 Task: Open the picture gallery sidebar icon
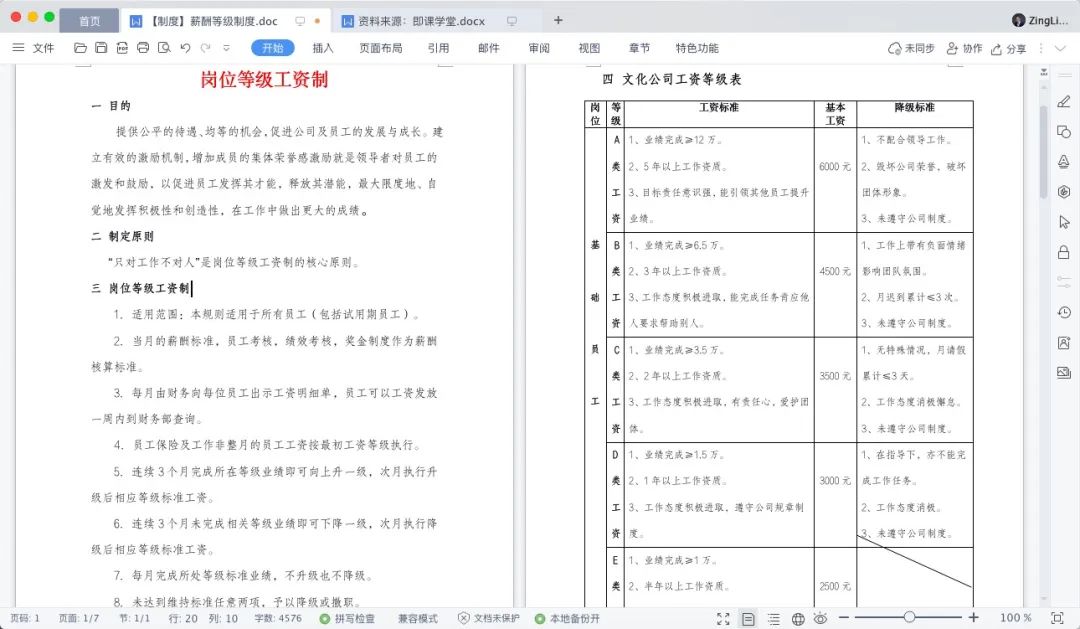coord(1064,373)
